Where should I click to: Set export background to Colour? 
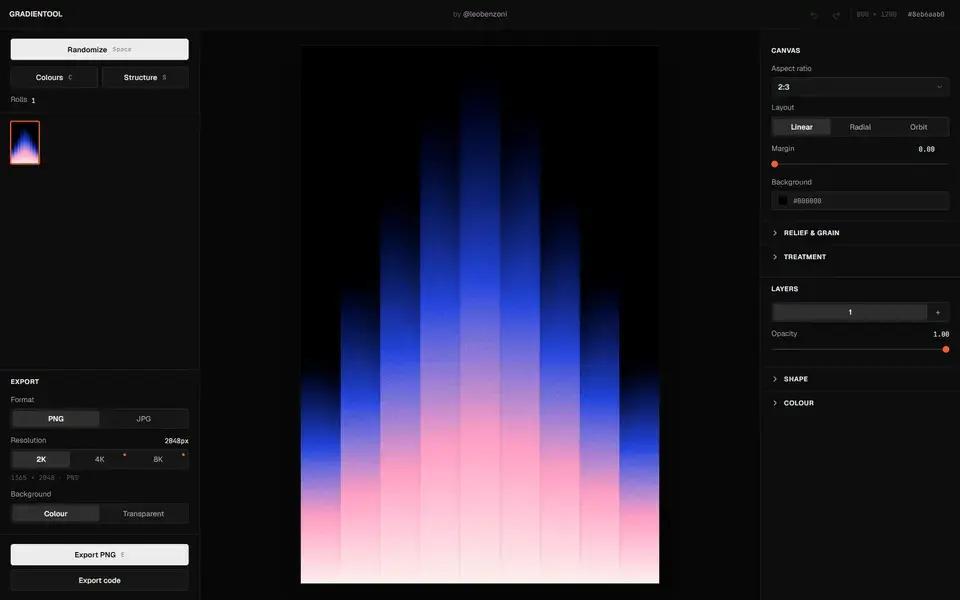[56, 514]
